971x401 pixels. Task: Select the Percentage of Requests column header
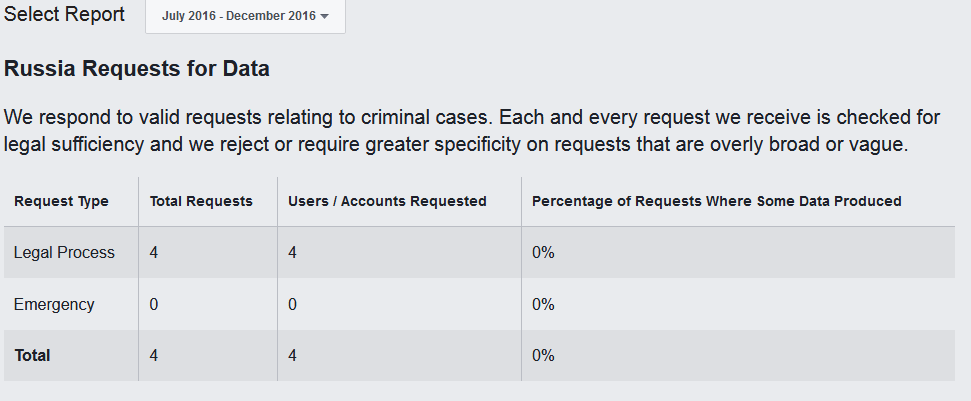[716, 201]
